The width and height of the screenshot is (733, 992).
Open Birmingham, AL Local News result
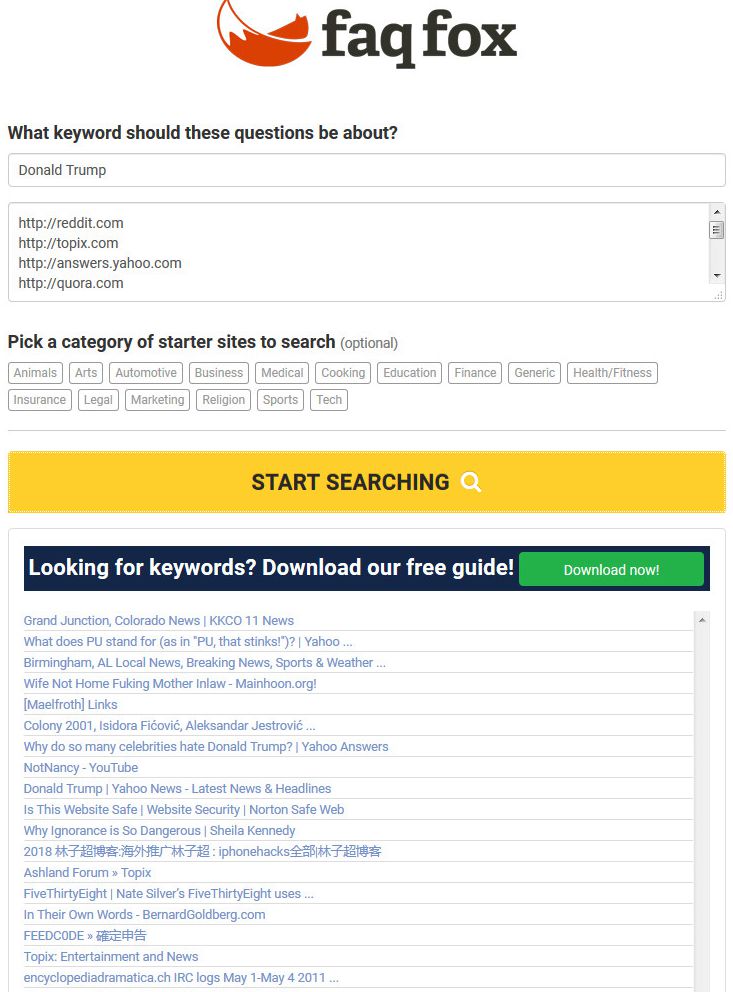[x=204, y=662]
